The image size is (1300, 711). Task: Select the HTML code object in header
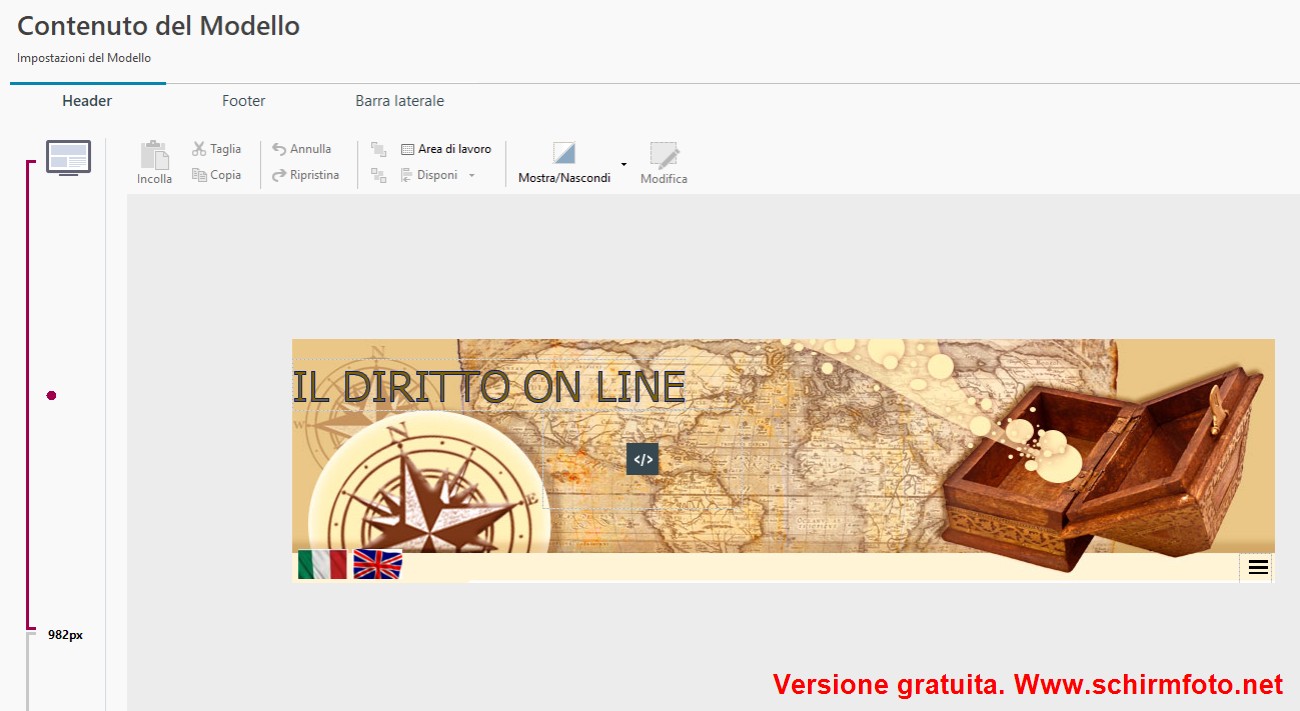coord(643,459)
